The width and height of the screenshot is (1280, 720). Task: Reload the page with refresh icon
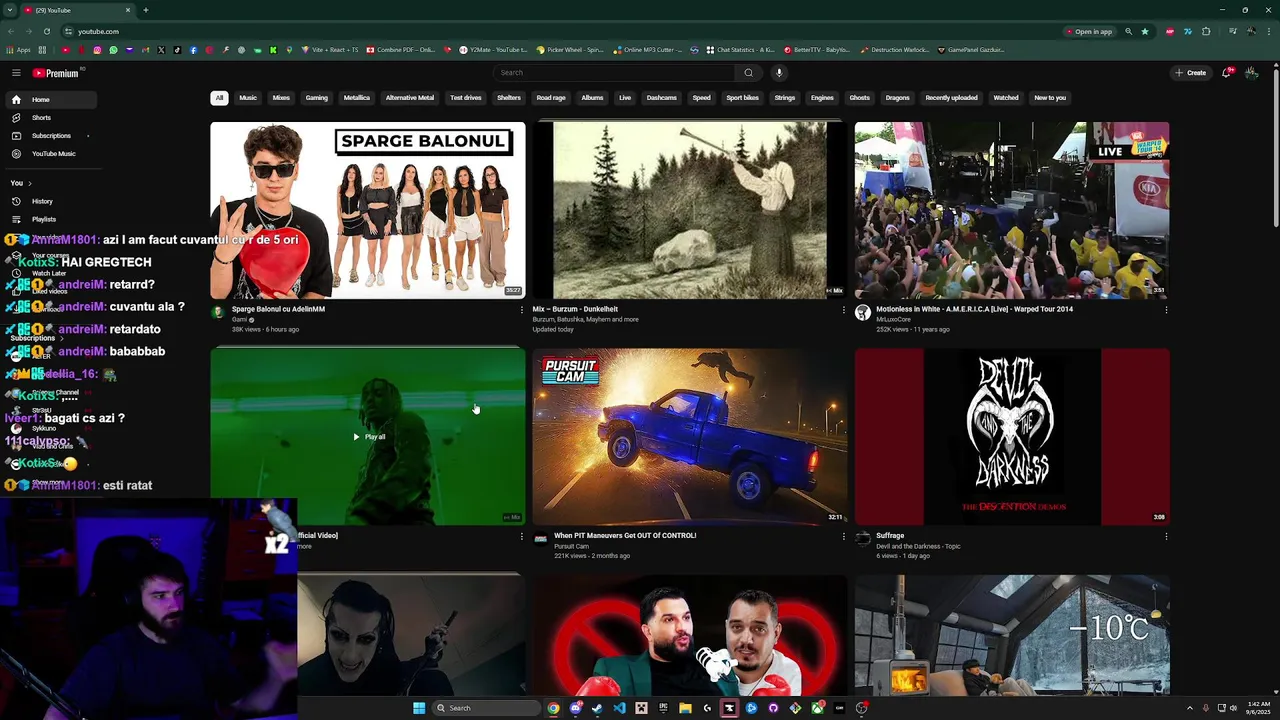(x=46, y=31)
